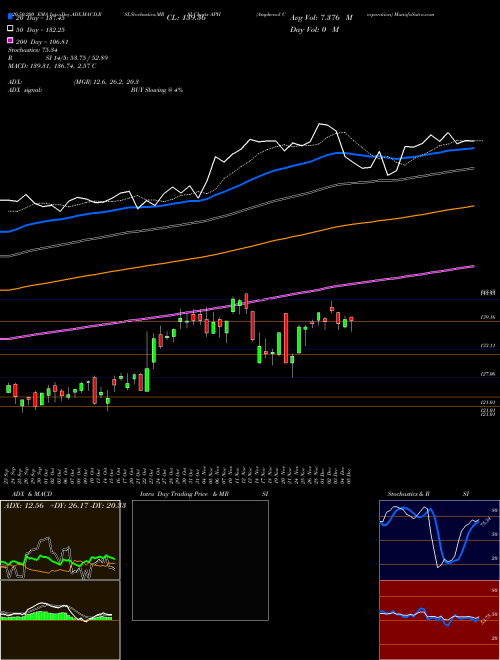The width and height of the screenshot is (500, 660).
Task: Click the 'Stochastics & R' panel heading
Action: tap(409, 494)
